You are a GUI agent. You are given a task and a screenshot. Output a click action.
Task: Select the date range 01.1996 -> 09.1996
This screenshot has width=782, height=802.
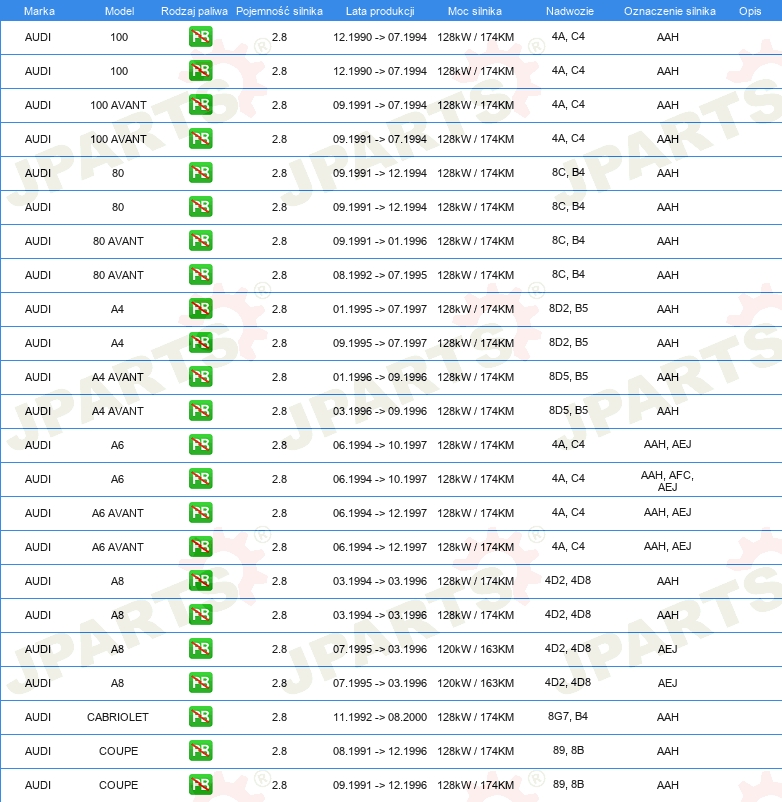[379, 377]
